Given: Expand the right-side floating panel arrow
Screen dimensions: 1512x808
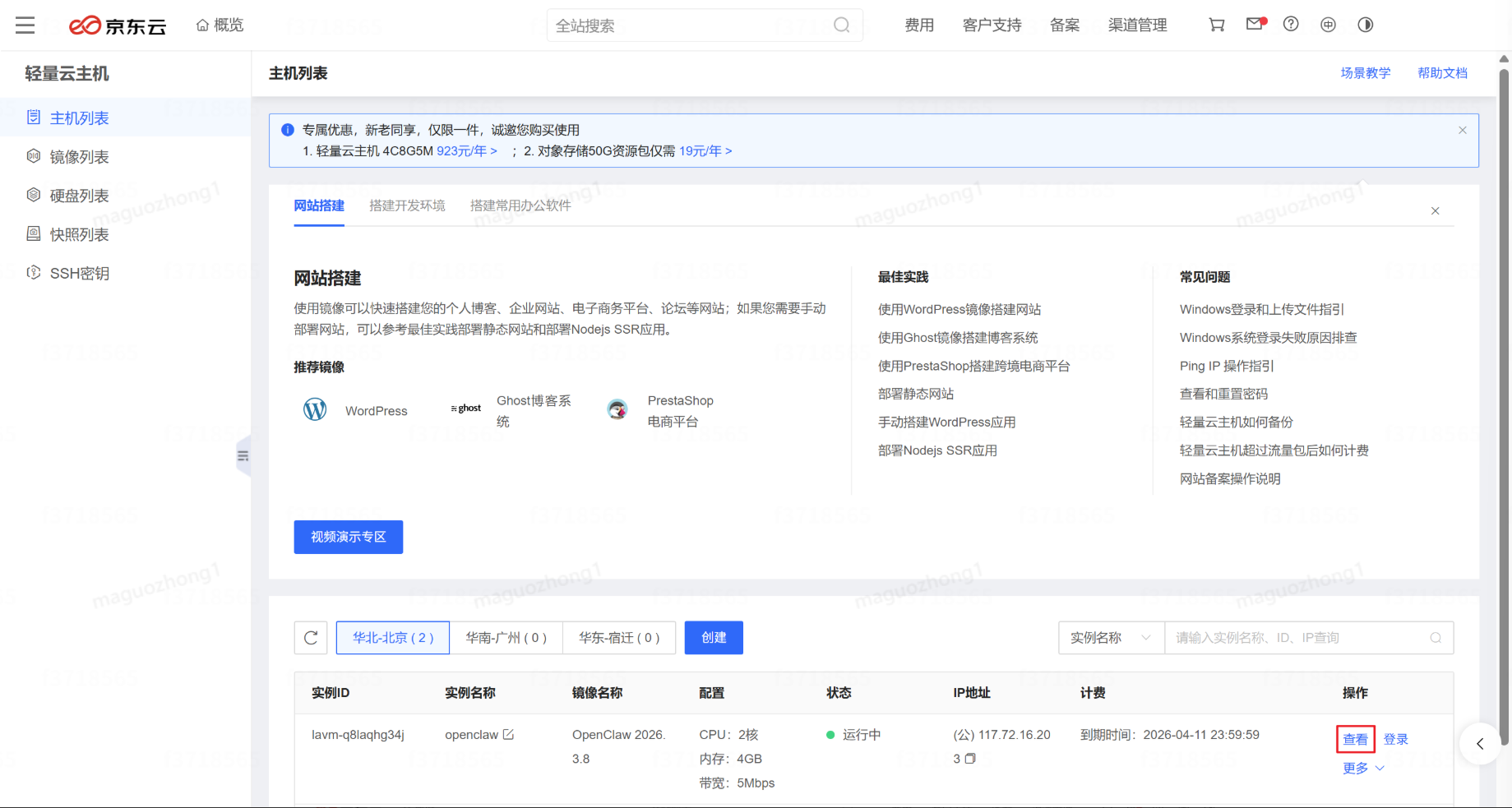Looking at the screenshot, I should (x=1480, y=744).
